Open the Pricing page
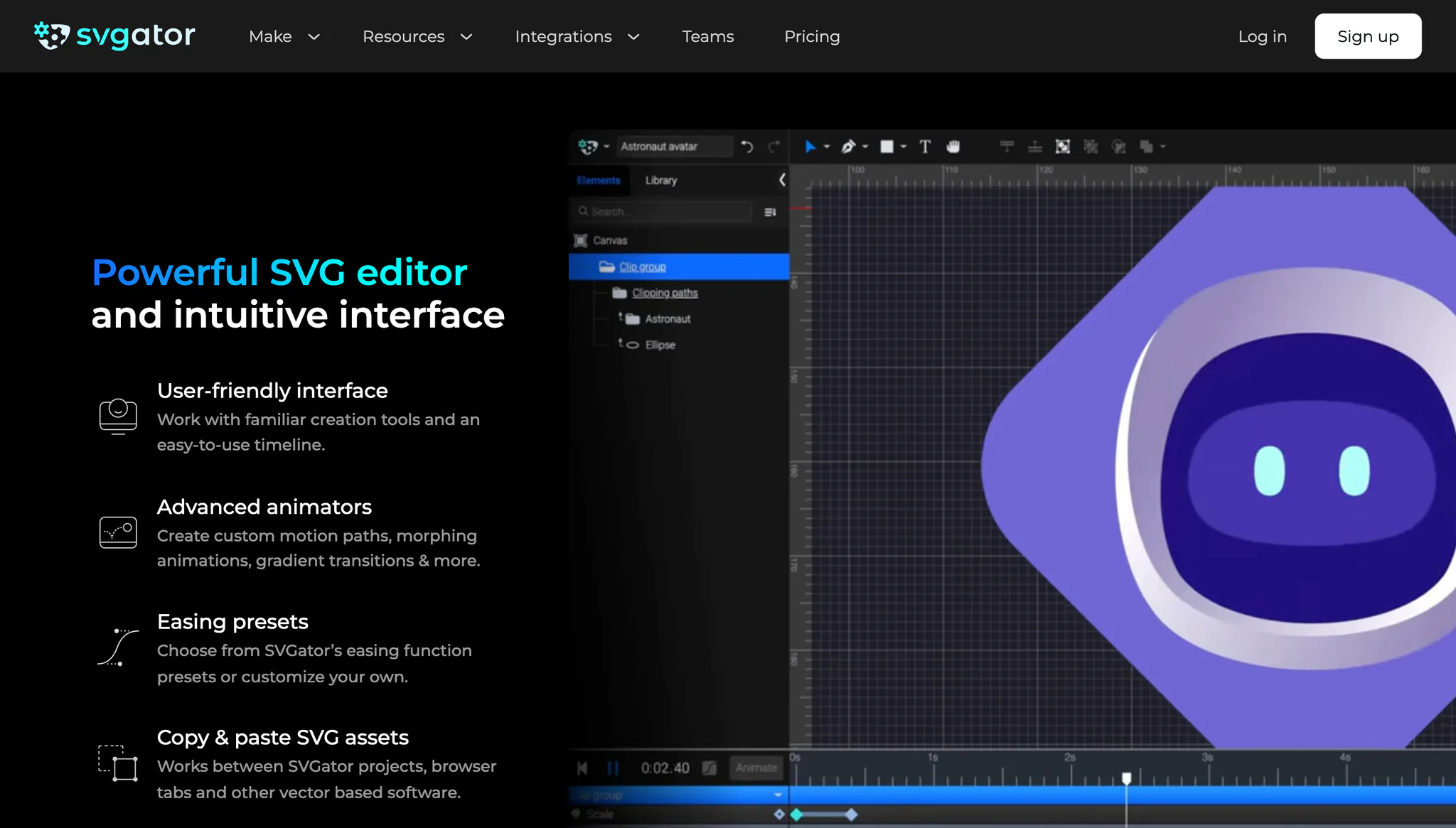Viewport: 1456px width, 828px height. coord(812,36)
